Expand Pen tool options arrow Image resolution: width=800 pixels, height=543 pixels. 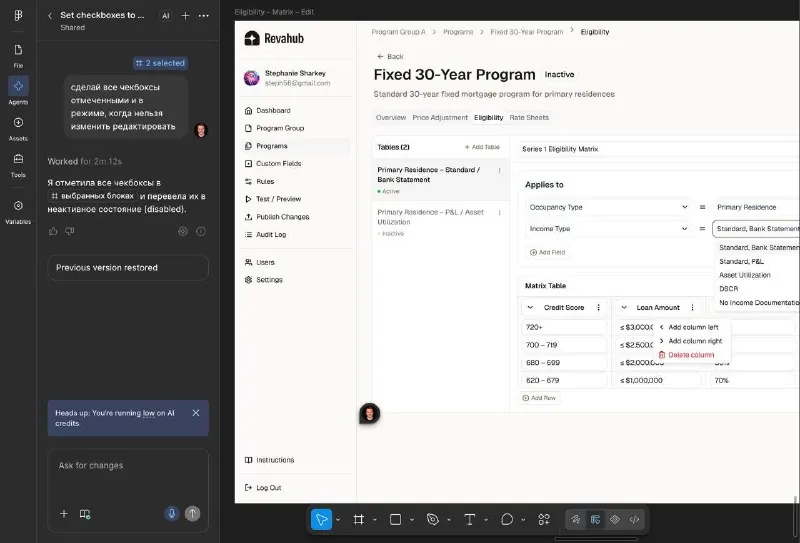click(449, 520)
